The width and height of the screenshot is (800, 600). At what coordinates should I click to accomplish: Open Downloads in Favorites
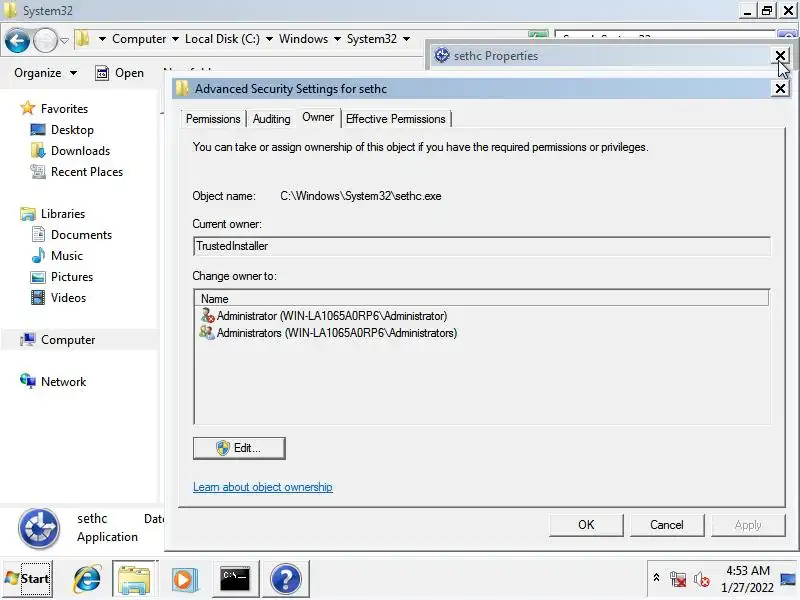[x=81, y=151]
